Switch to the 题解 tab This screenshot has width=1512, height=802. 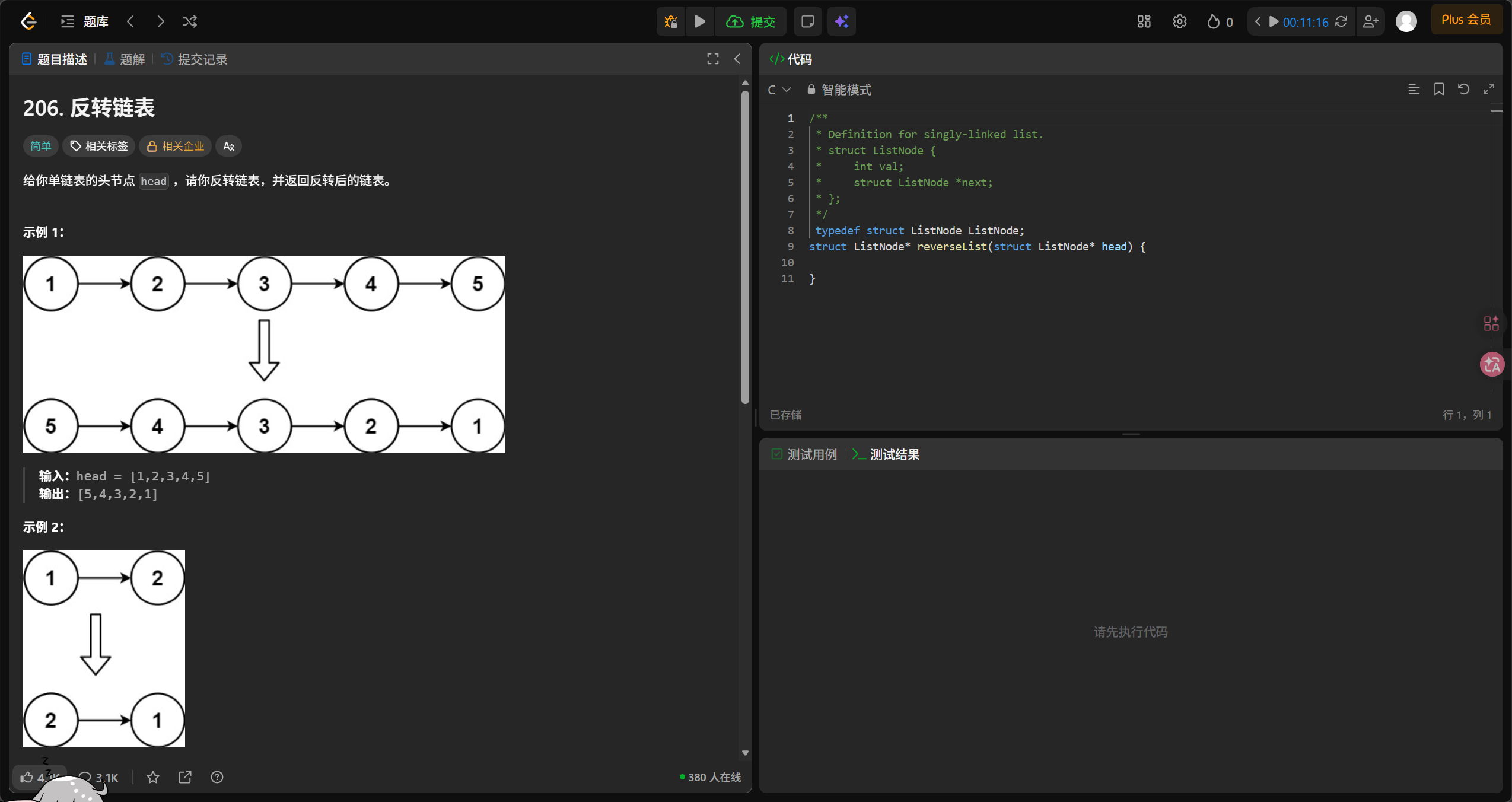coord(125,59)
